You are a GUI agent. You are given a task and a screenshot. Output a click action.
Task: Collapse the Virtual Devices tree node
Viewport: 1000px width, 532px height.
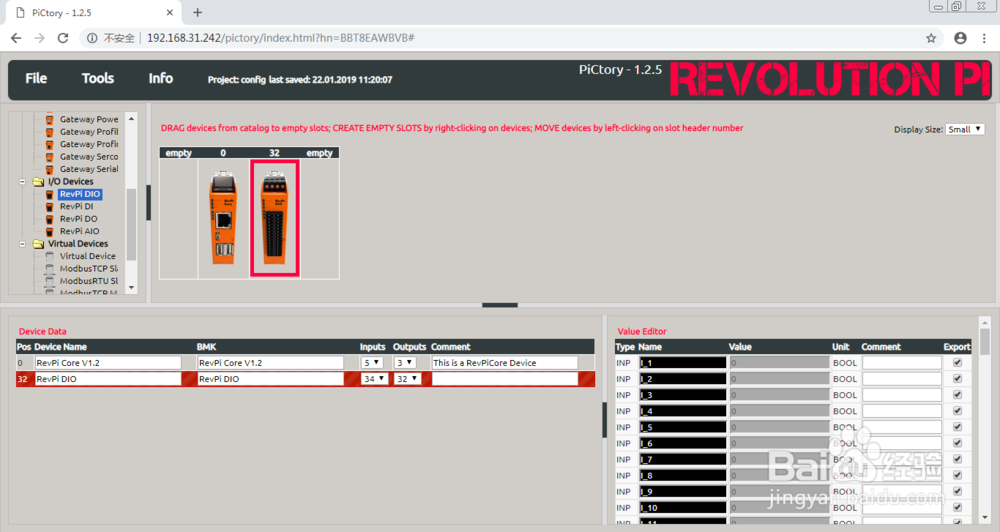(x=22, y=244)
